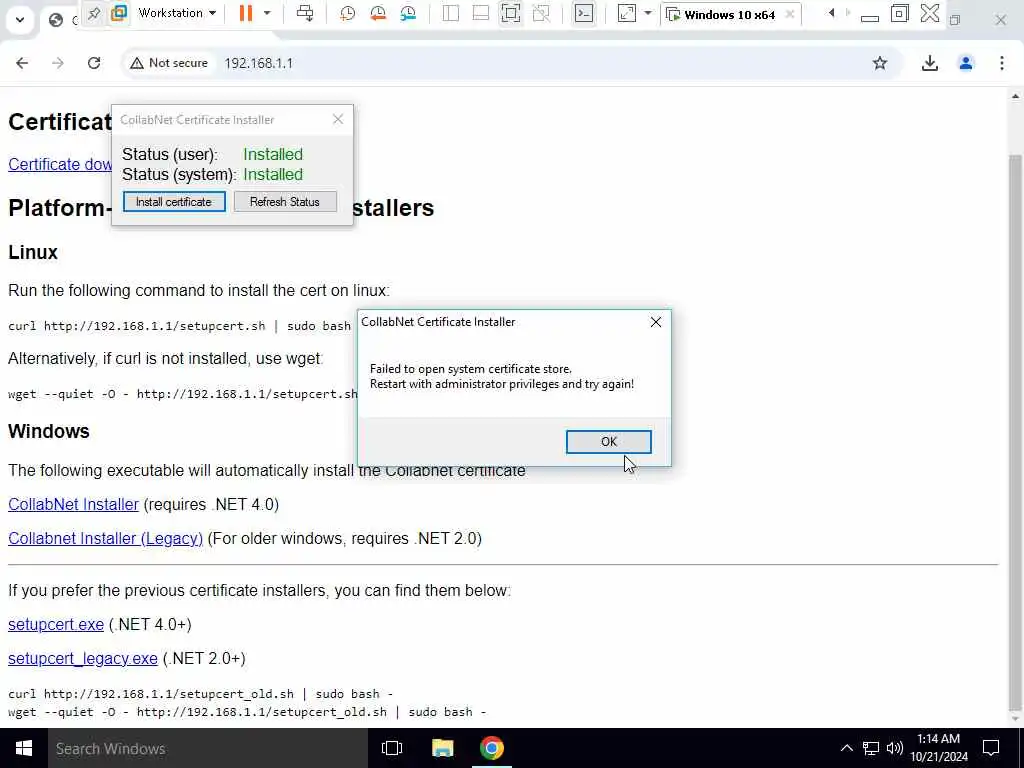Click OK in the error dialog
1024x768 pixels.
click(608, 441)
